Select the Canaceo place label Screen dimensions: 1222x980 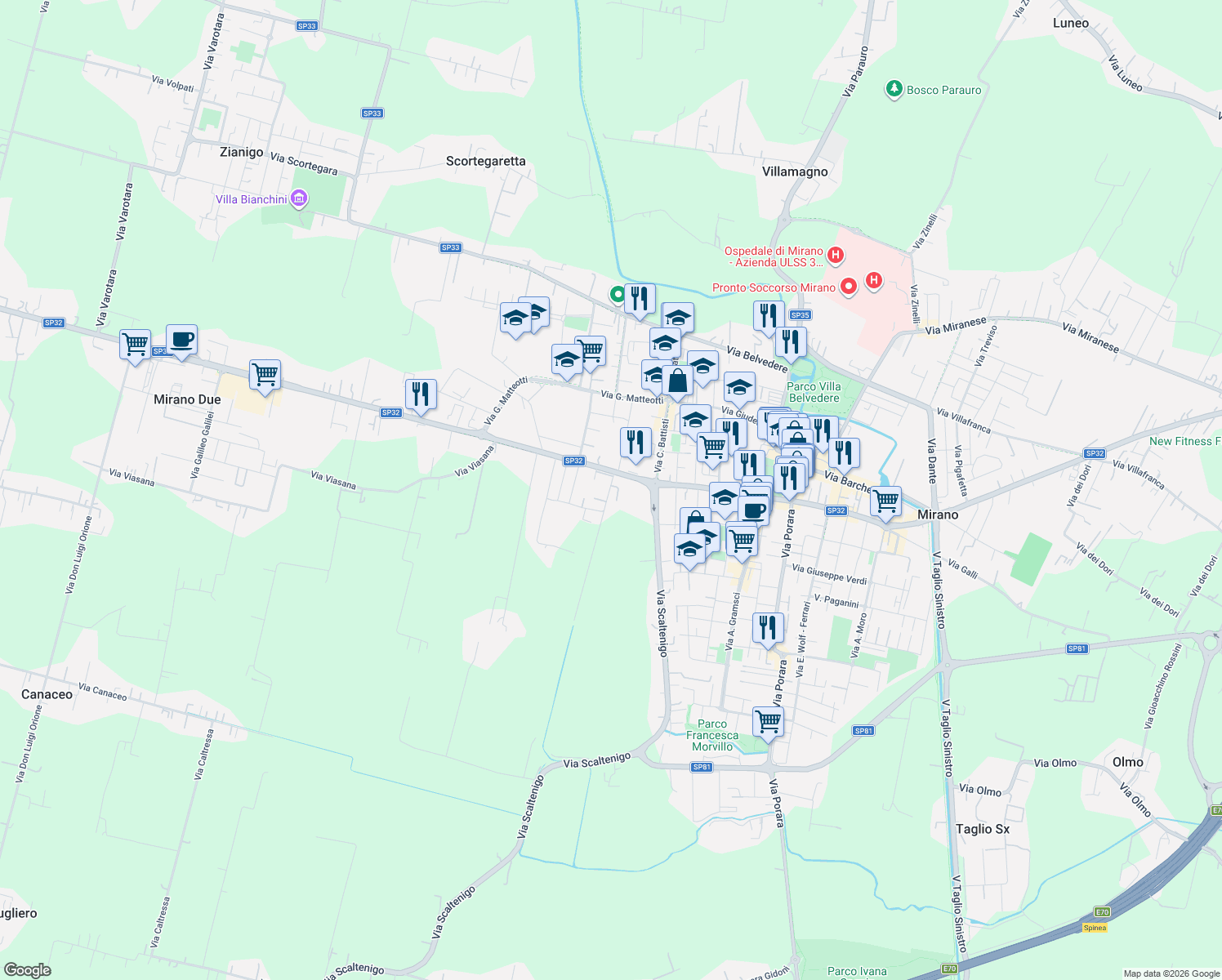(x=47, y=694)
